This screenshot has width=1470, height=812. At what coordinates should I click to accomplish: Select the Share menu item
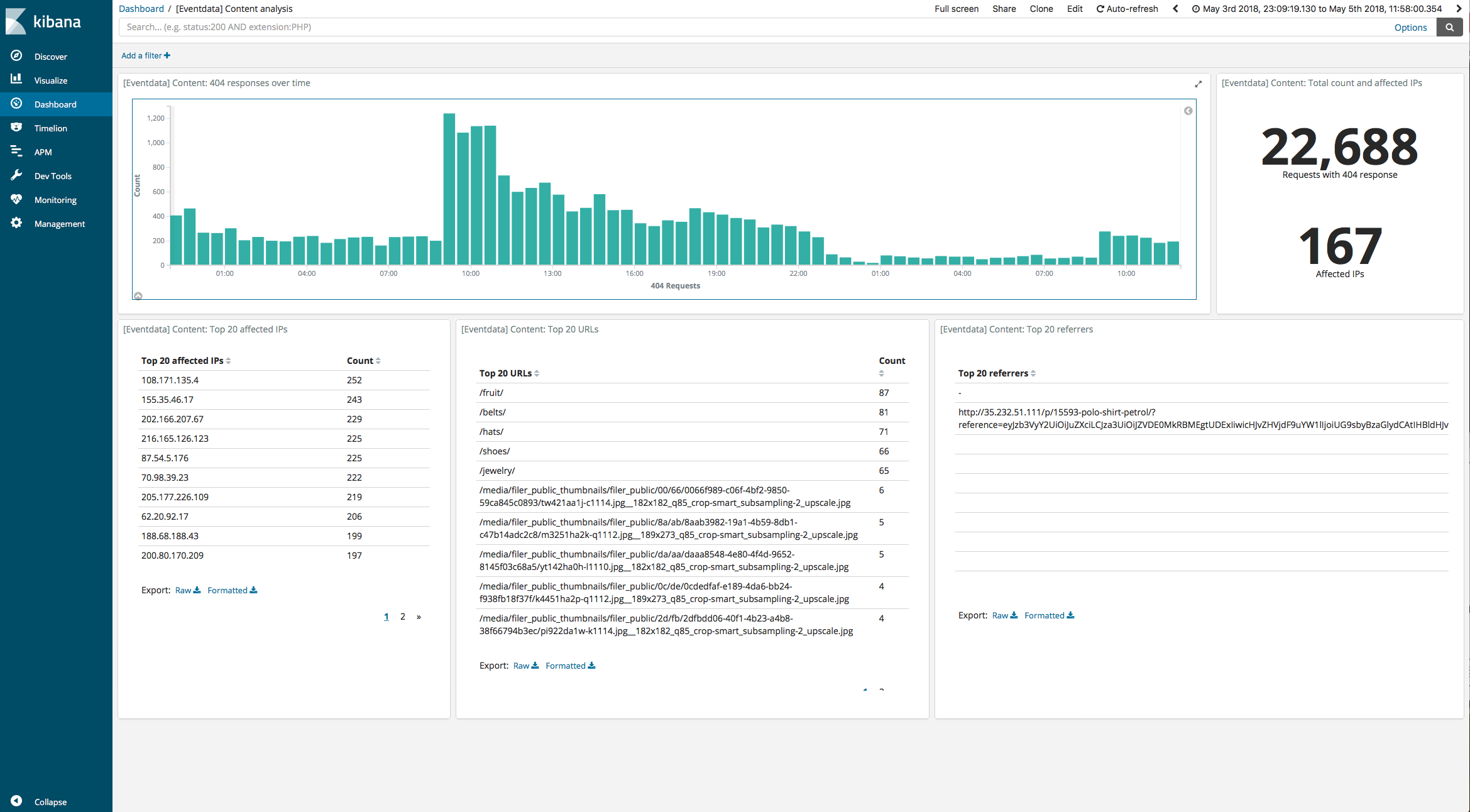tap(1003, 9)
